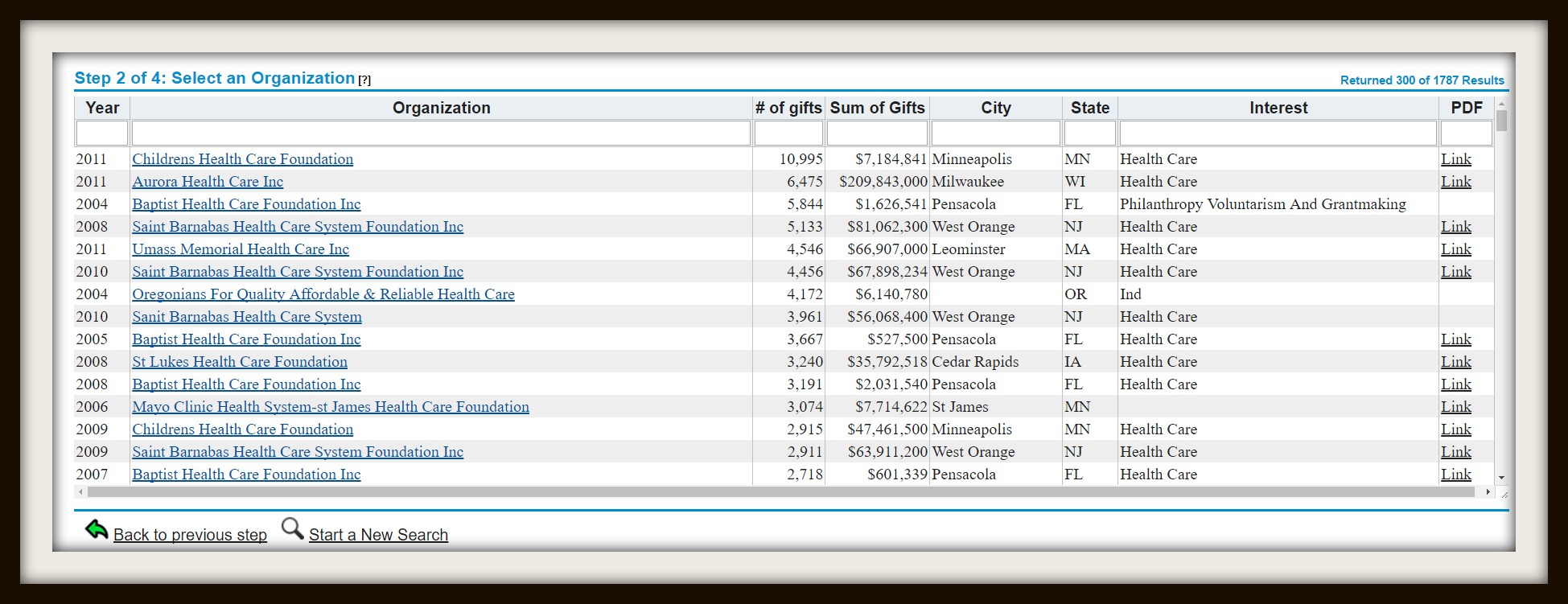Viewport: 1568px width, 604px height.
Task: Open 2004 Baptist Health Care Foundation Inc
Action: click(x=246, y=204)
